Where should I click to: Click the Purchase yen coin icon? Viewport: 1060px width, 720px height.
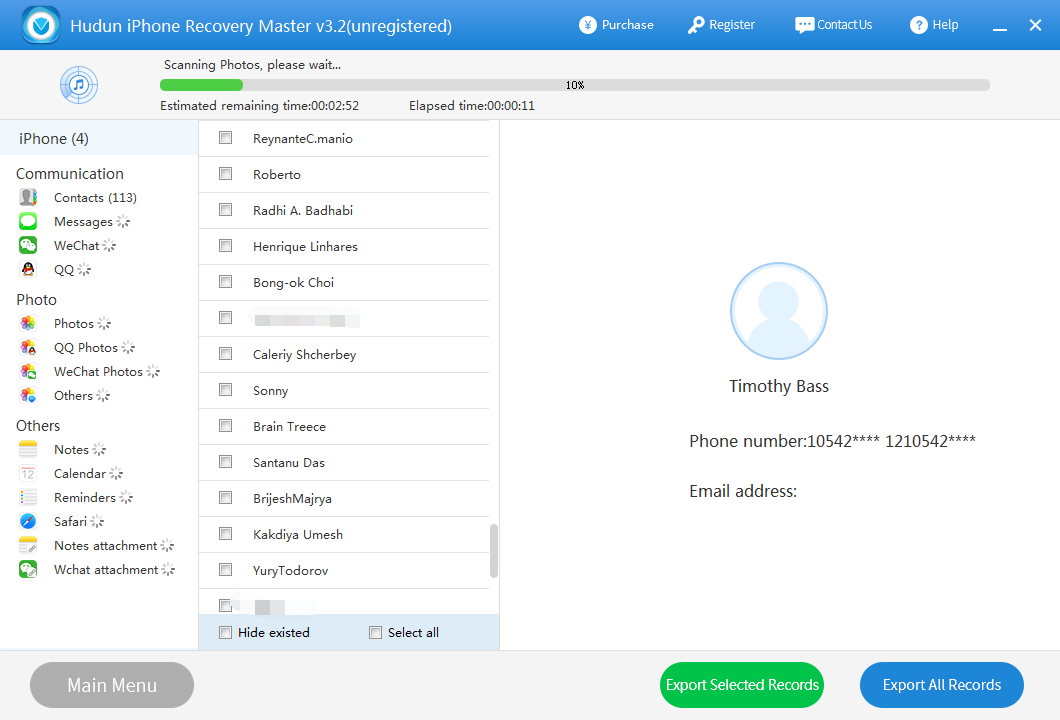coord(587,25)
